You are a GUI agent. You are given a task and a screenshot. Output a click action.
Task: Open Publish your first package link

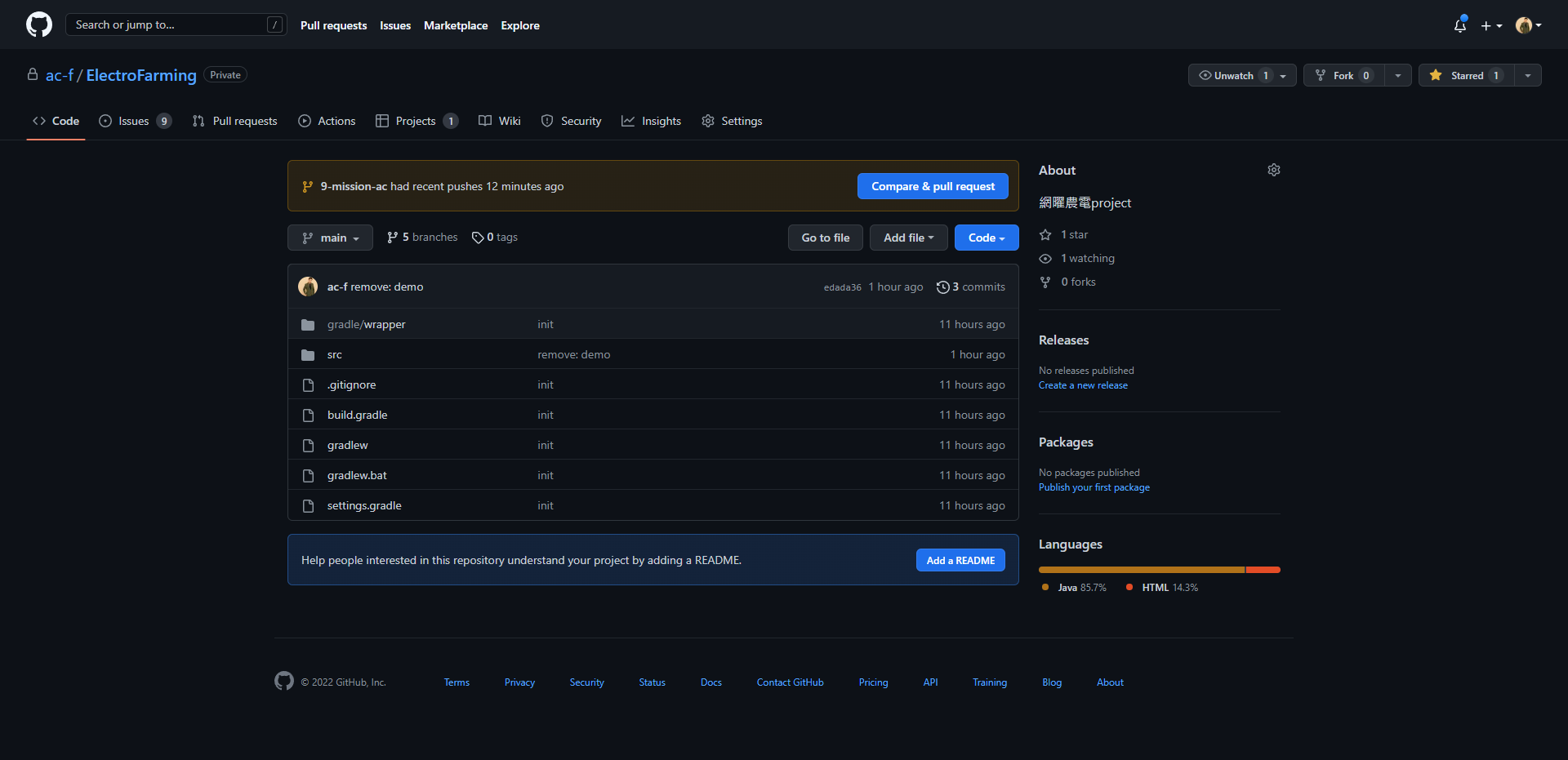pyautogui.click(x=1094, y=487)
